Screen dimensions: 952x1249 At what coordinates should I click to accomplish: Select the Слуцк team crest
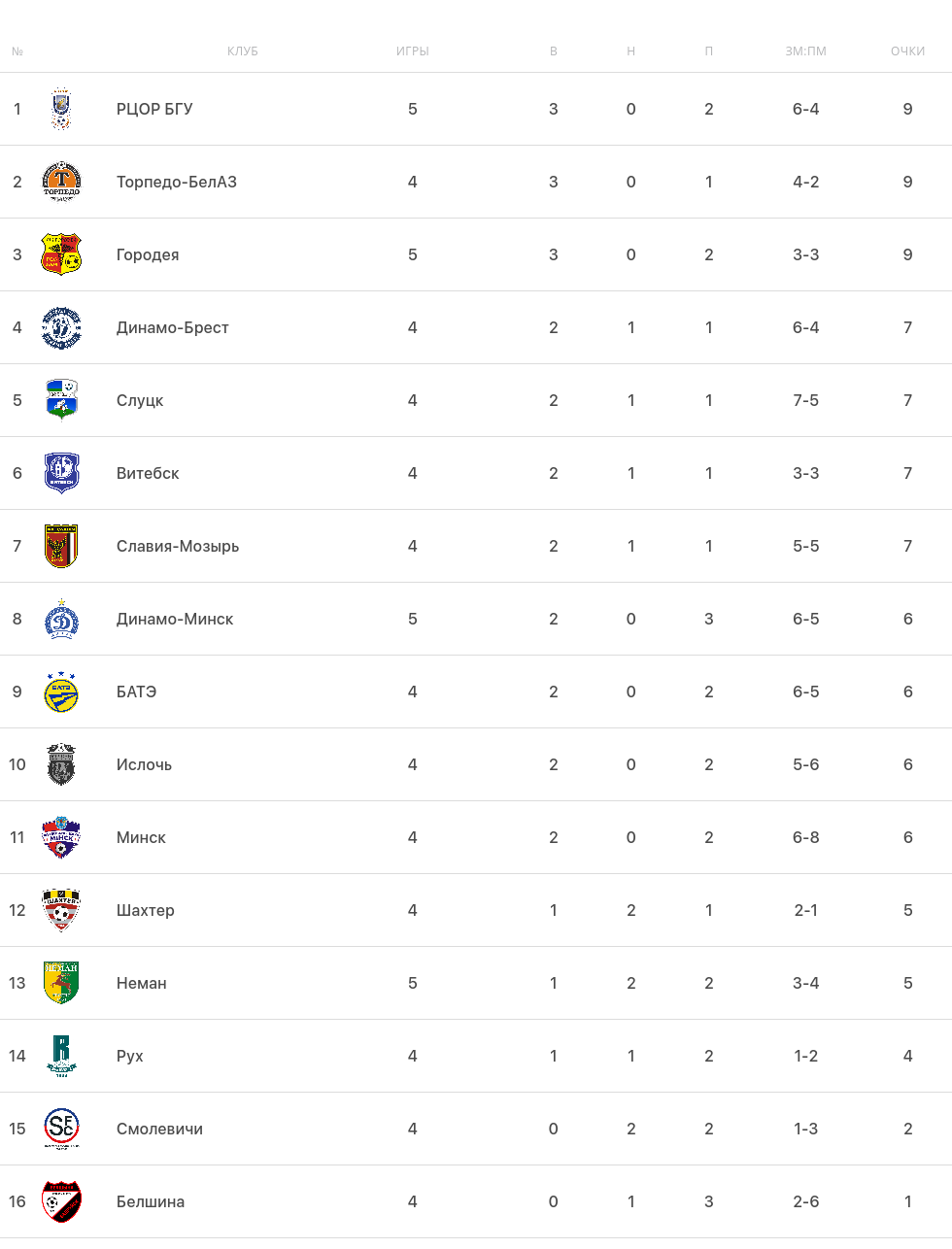[61, 400]
